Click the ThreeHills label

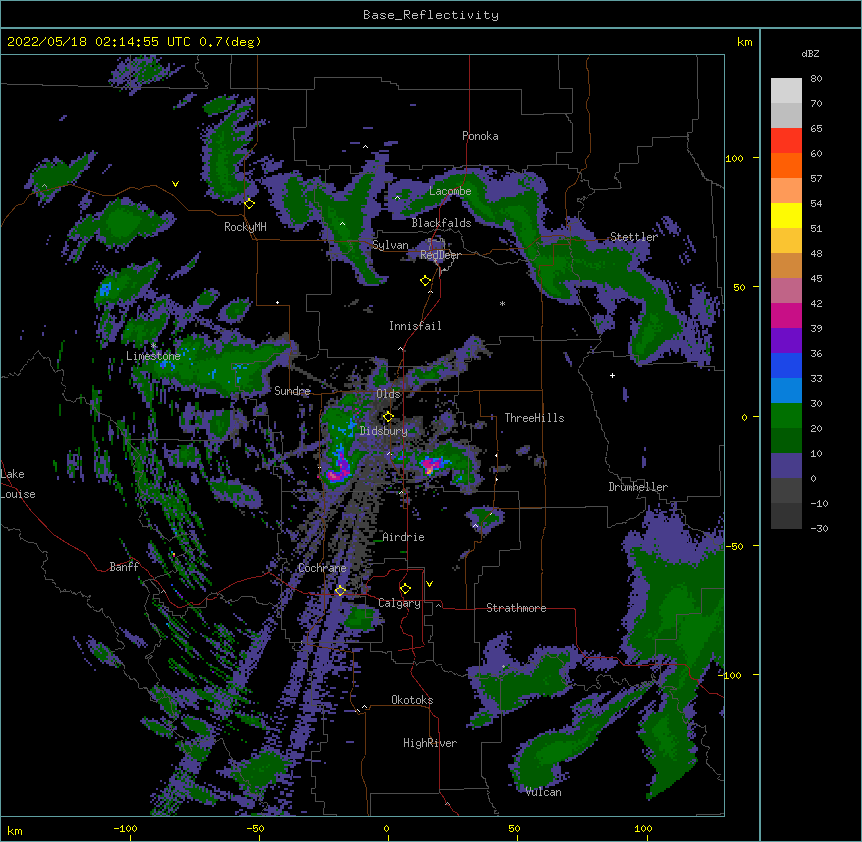tap(534, 418)
